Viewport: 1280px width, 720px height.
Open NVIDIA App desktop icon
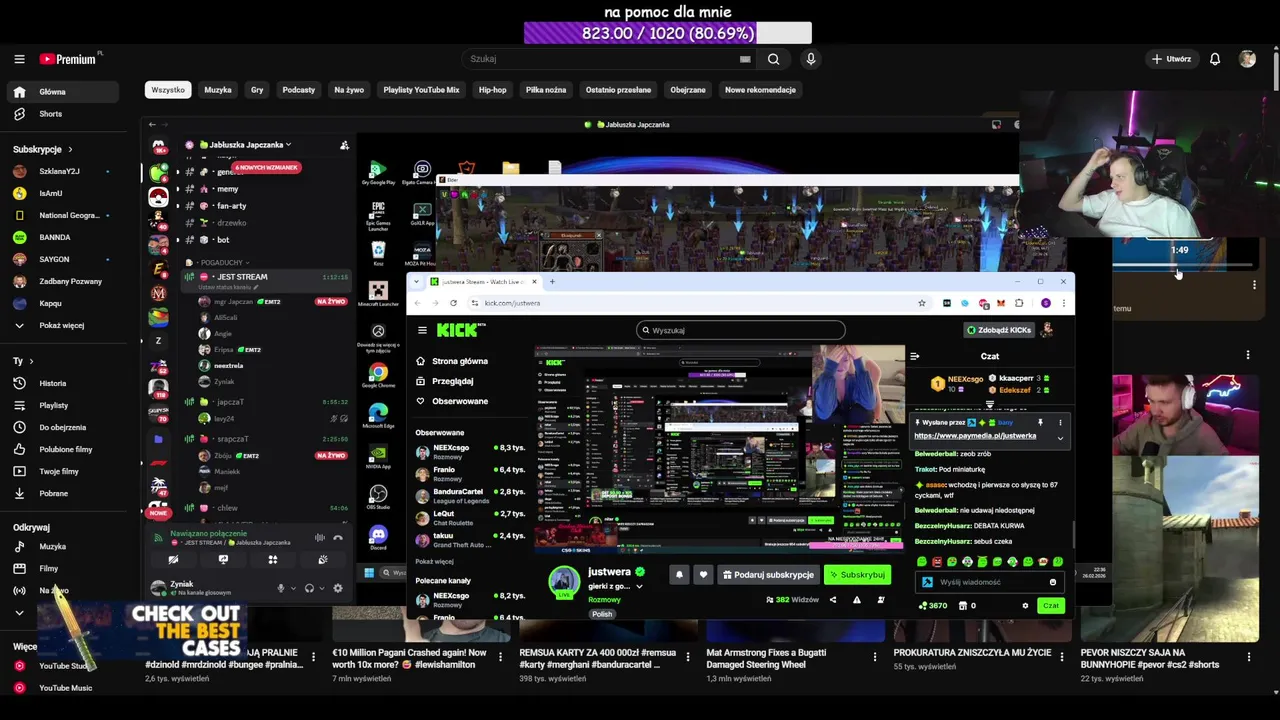[x=378, y=456]
